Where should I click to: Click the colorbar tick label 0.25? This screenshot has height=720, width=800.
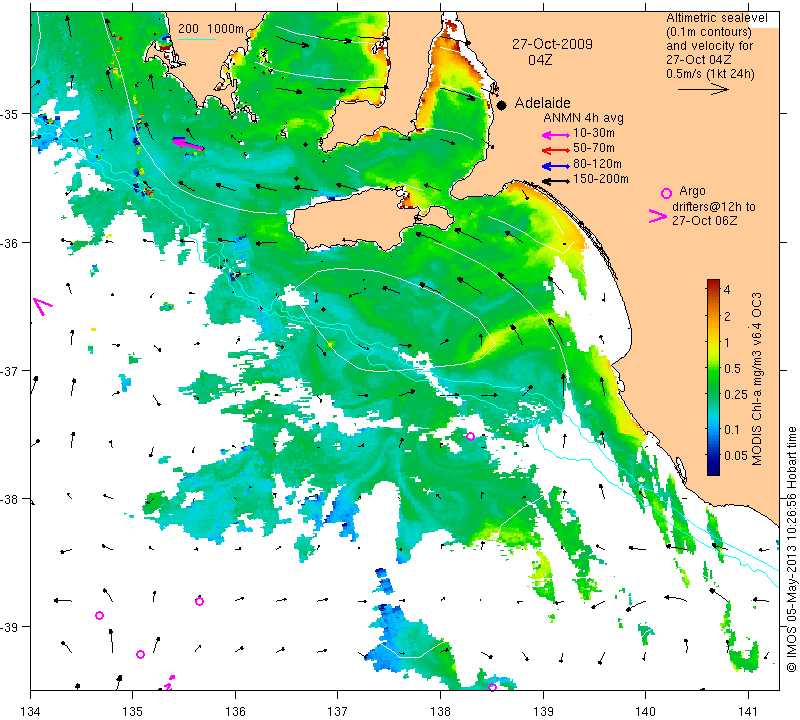tap(736, 394)
